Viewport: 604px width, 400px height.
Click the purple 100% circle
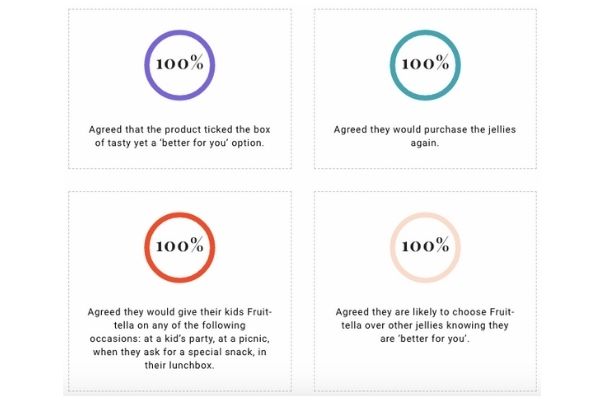180,65
